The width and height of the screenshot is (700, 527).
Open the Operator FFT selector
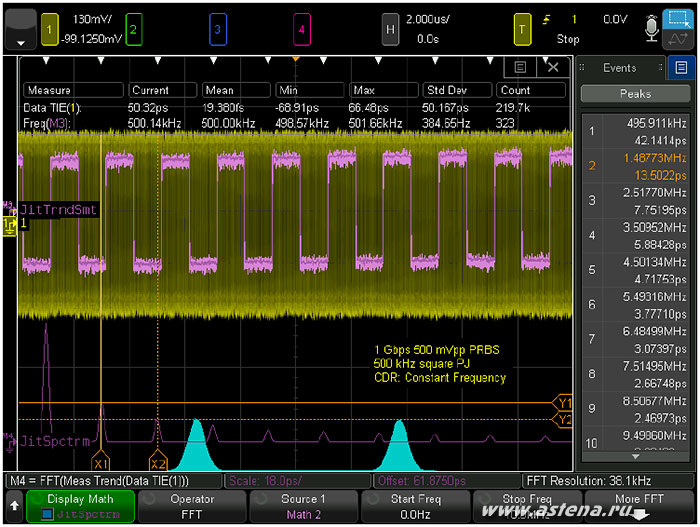pos(192,506)
